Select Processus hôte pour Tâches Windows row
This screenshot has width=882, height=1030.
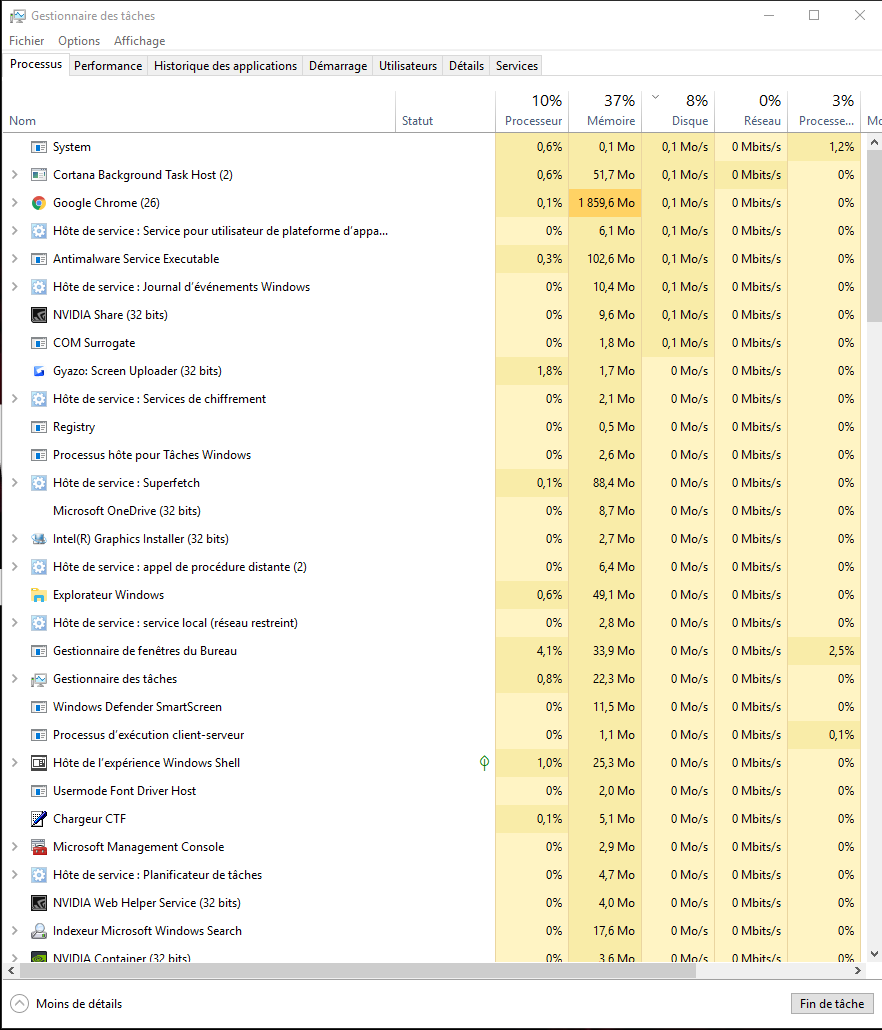431,455
